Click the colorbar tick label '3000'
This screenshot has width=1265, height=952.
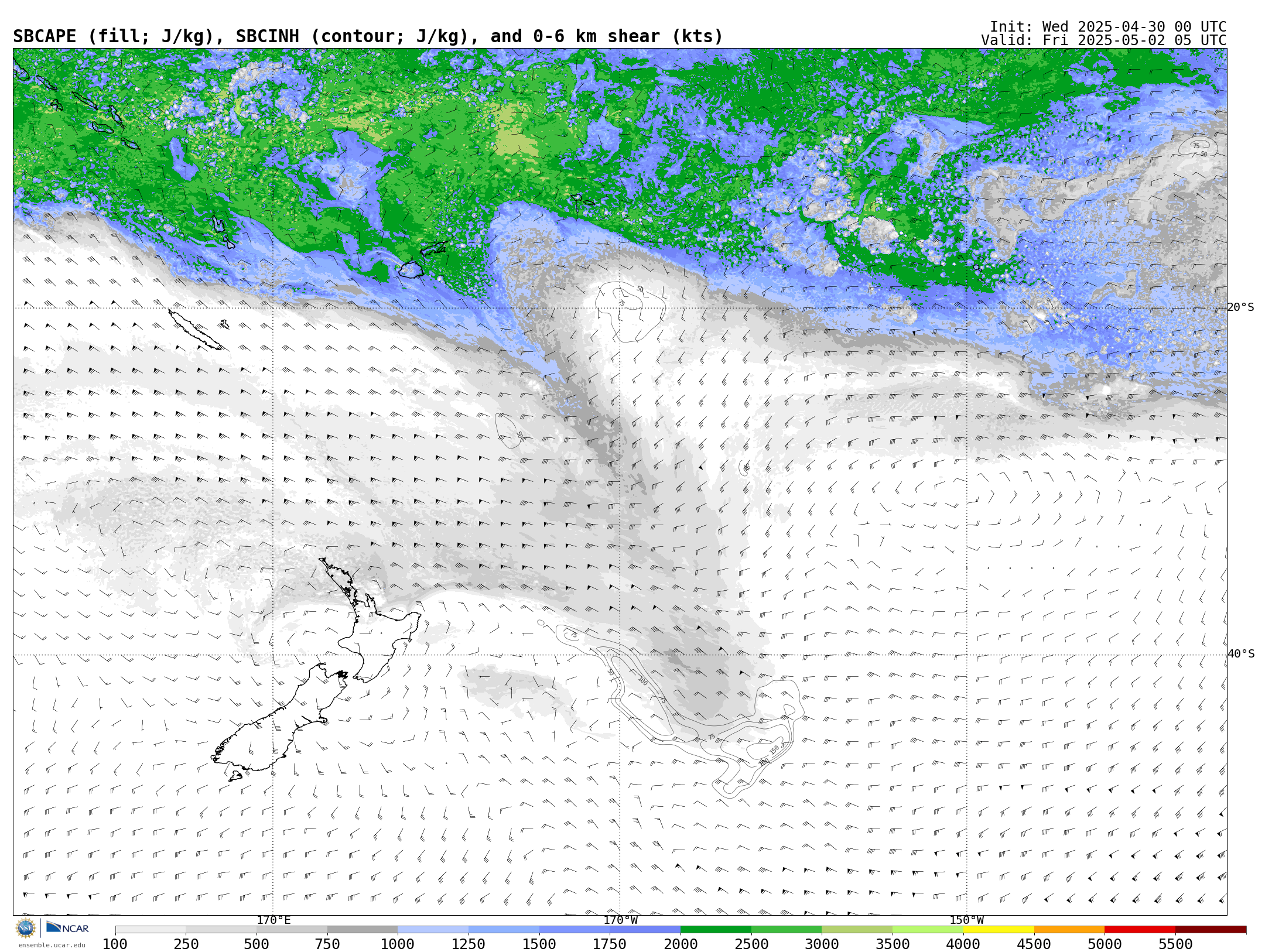click(822, 944)
